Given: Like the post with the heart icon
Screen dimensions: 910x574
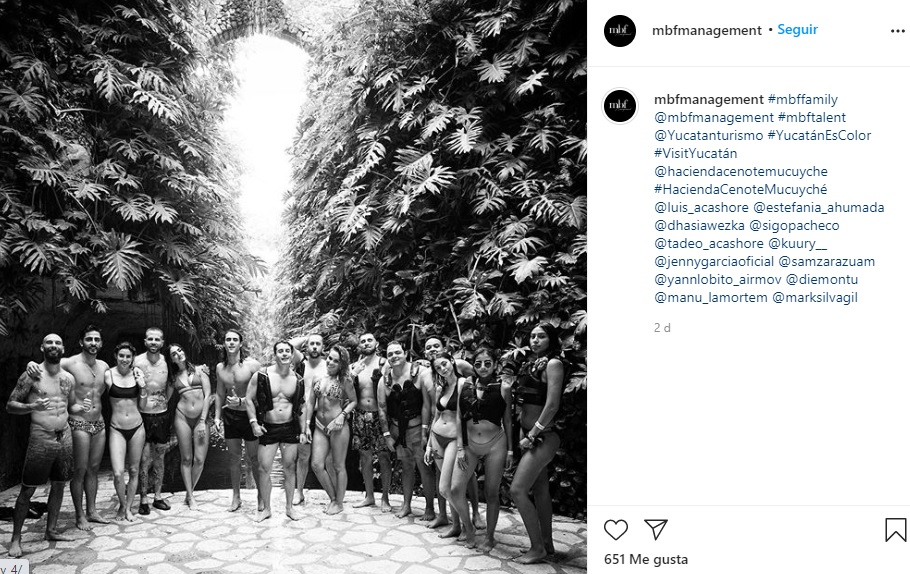Looking at the screenshot, I should (x=616, y=529).
